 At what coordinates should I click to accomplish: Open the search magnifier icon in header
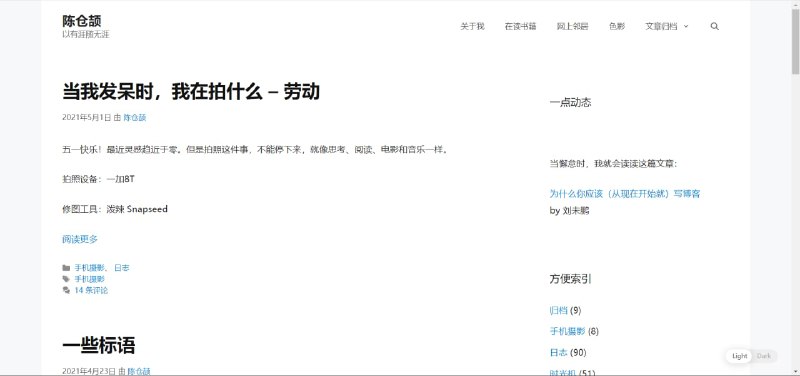pyautogui.click(x=714, y=27)
